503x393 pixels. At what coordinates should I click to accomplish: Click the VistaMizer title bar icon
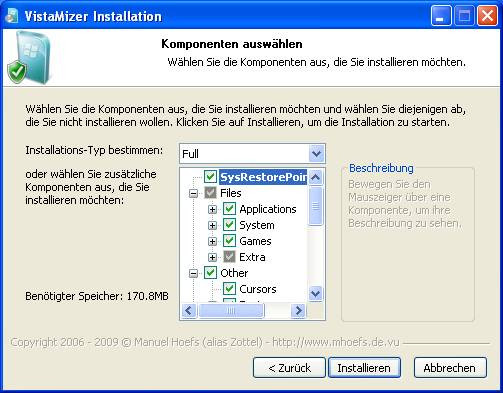(x=12, y=16)
